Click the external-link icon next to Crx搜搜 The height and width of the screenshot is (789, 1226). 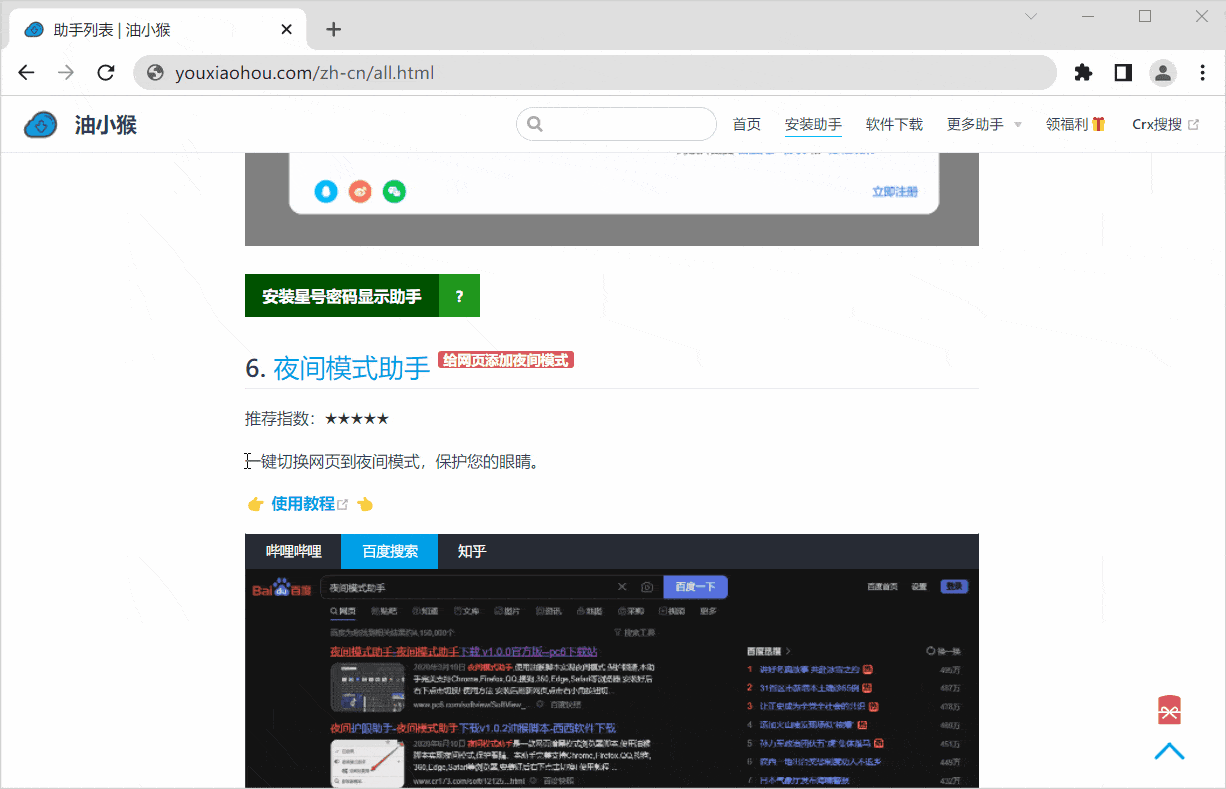(x=1193, y=125)
